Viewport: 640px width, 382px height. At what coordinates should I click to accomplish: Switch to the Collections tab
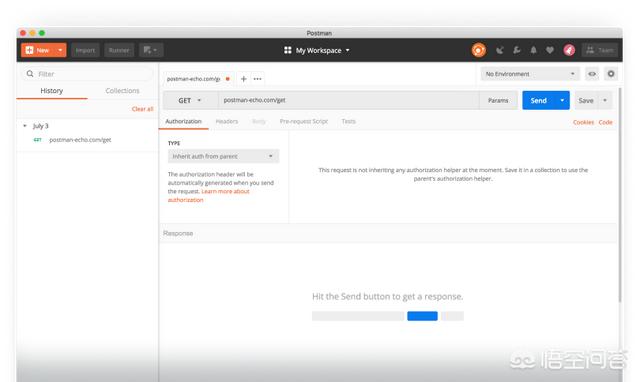pyautogui.click(x=122, y=91)
